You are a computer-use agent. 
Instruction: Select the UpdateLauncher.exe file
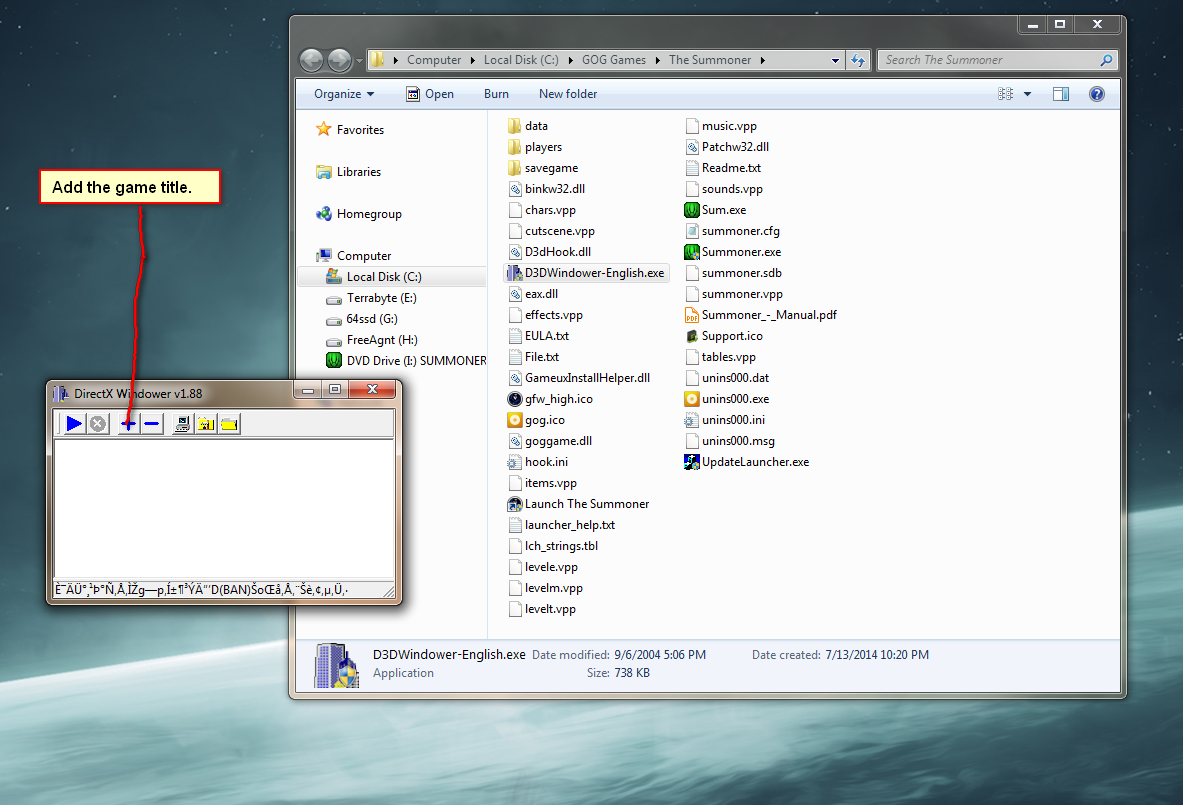coord(746,462)
